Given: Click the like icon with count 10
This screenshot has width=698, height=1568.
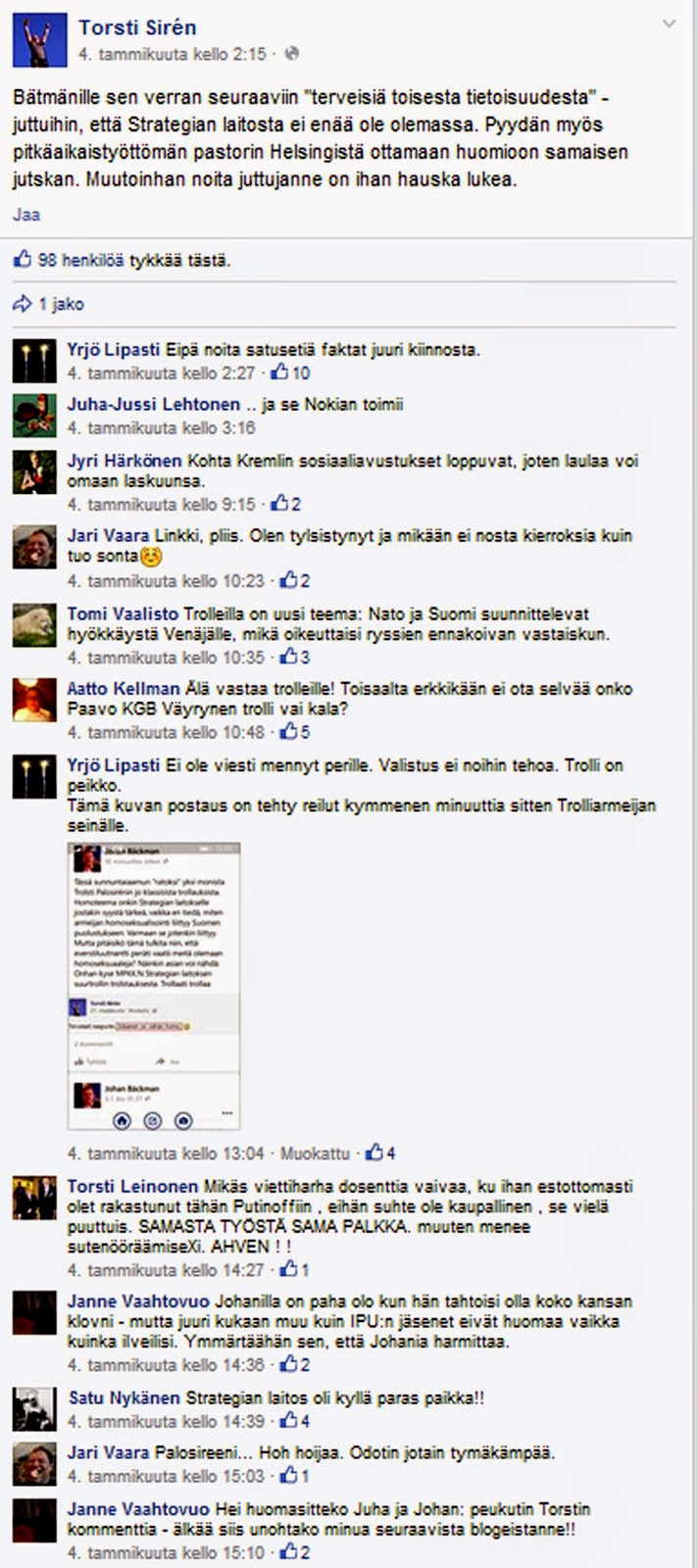Looking at the screenshot, I should tap(279, 373).
